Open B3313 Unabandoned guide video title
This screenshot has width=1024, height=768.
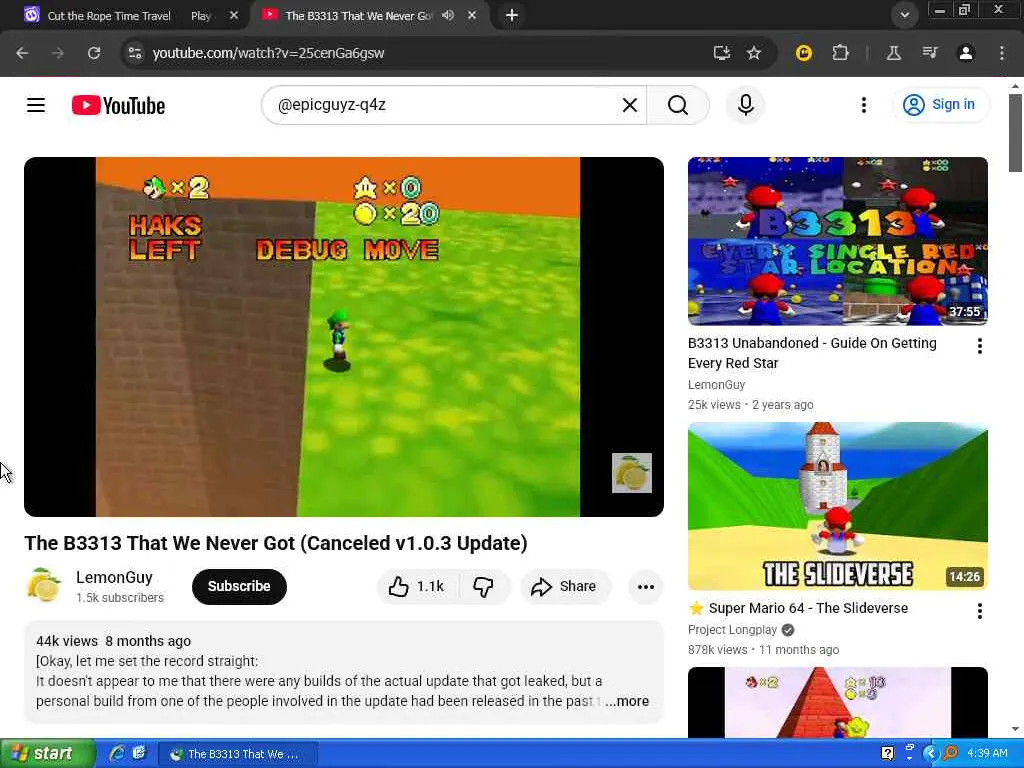812,353
